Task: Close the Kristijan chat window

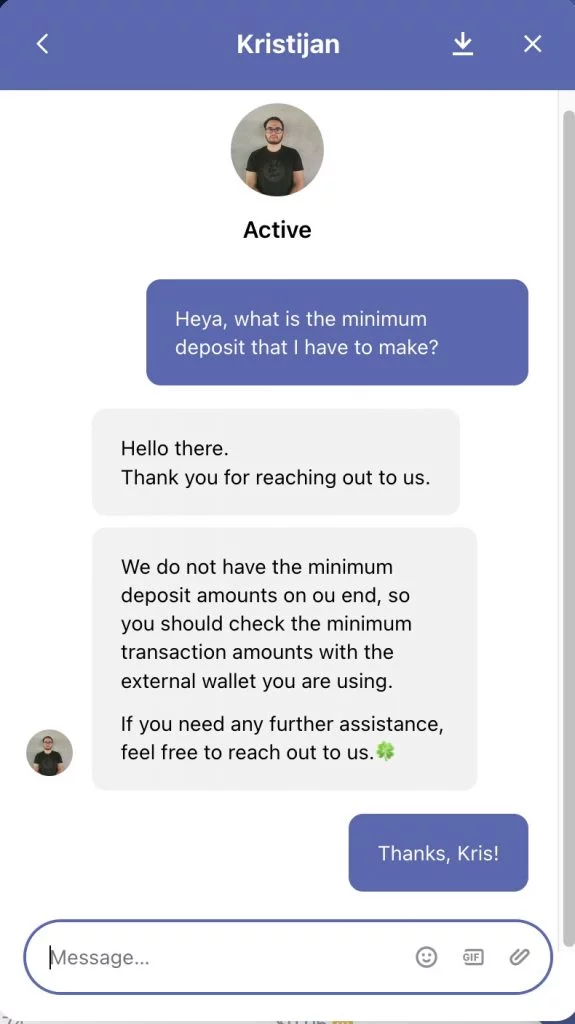Action: 533,44
